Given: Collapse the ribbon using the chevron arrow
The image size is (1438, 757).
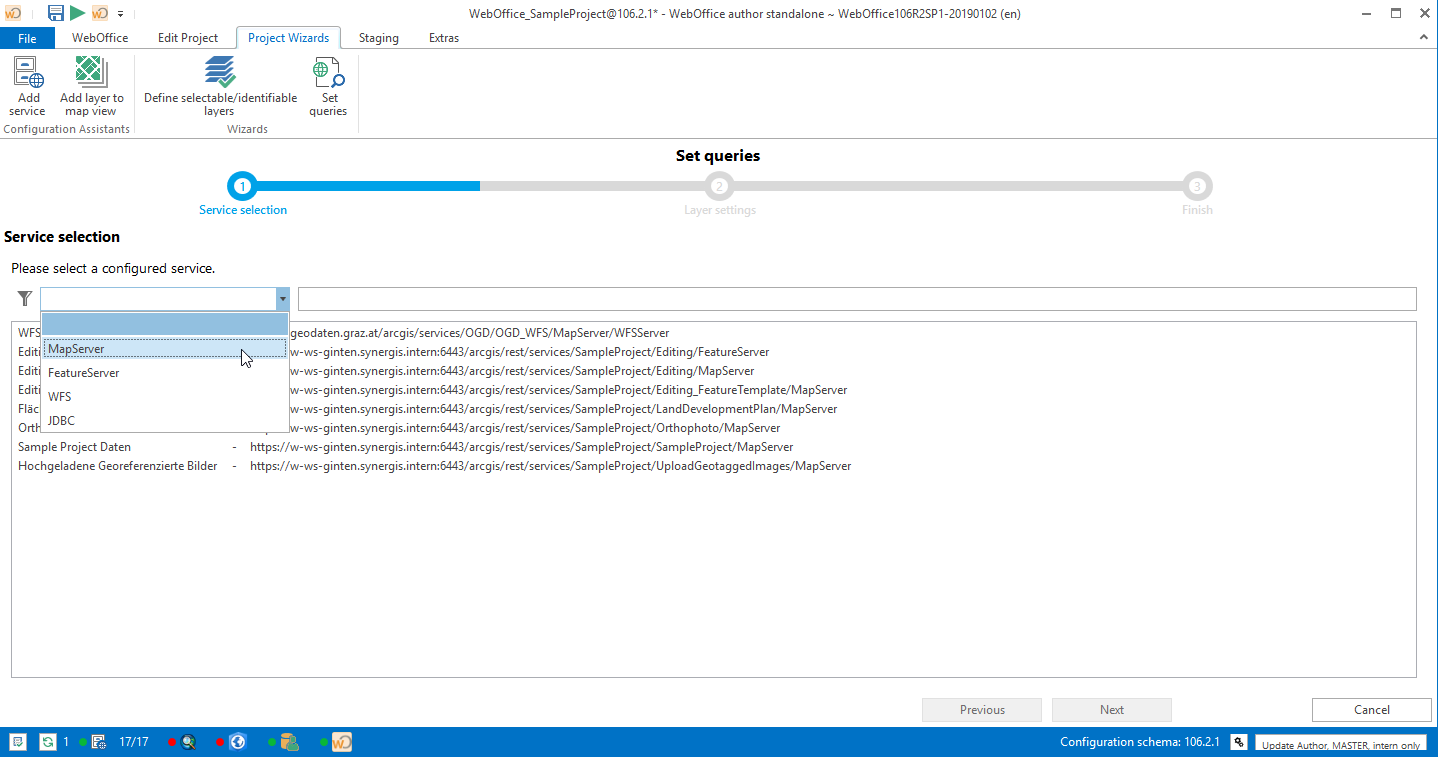Looking at the screenshot, I should tap(1423, 37).
